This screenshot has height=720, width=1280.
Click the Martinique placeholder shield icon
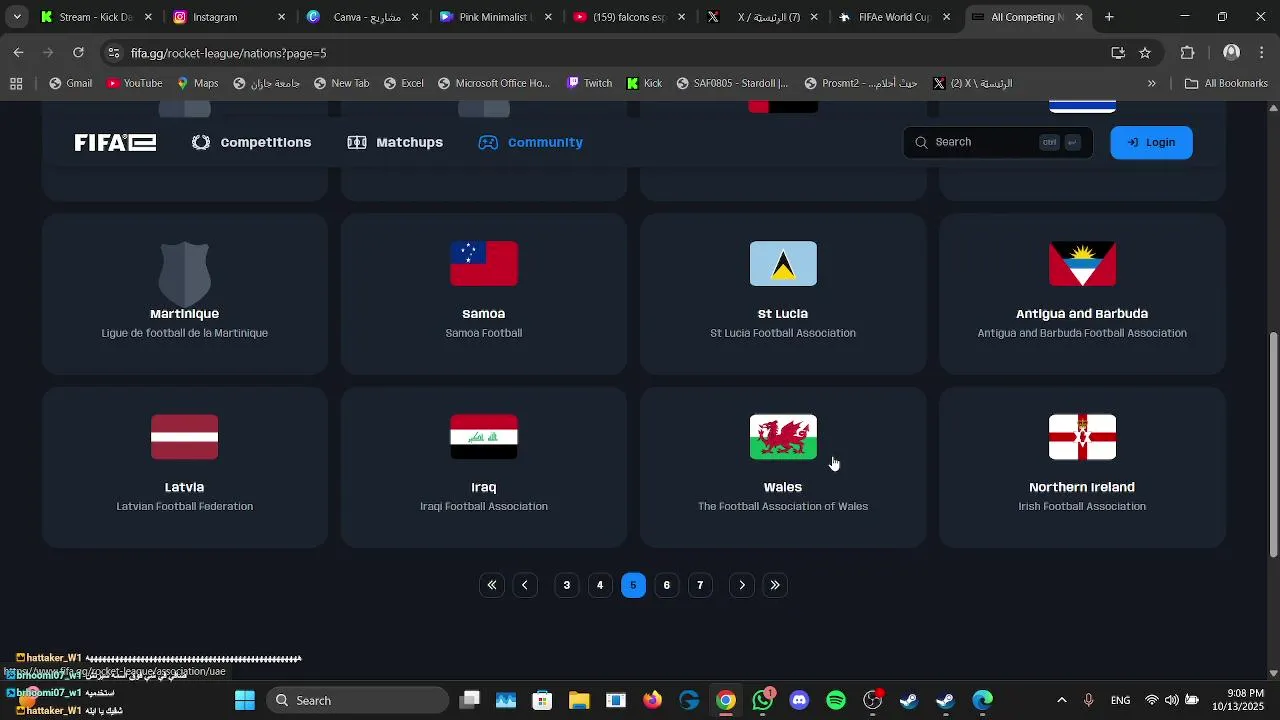click(x=185, y=272)
